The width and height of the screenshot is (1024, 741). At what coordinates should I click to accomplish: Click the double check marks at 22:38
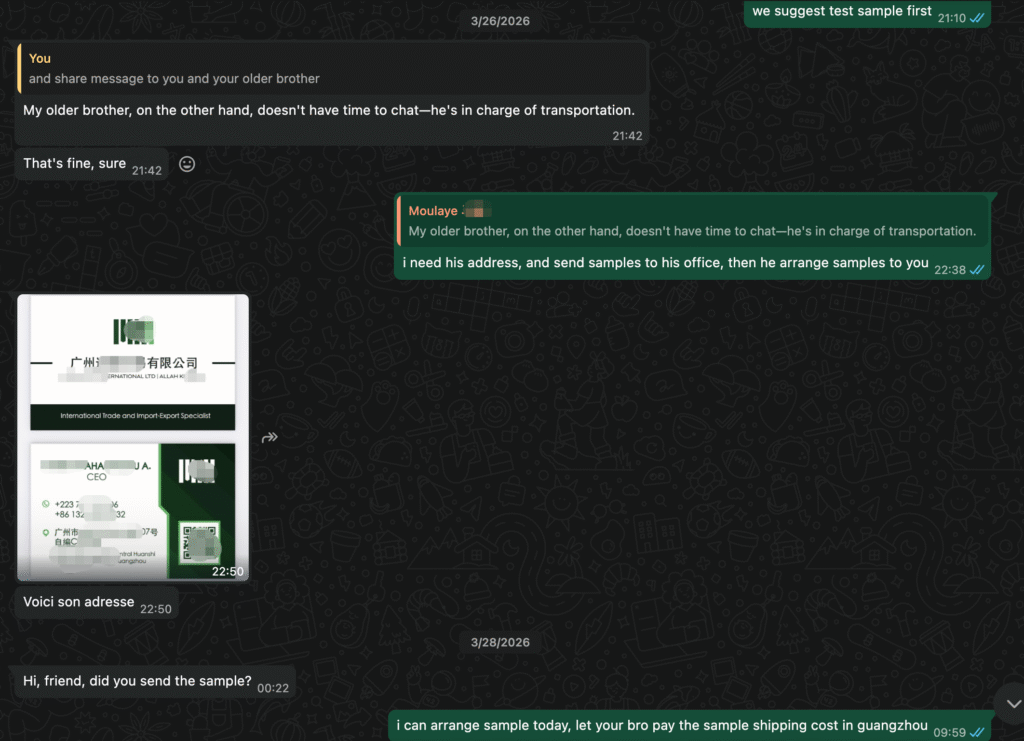coord(977,269)
